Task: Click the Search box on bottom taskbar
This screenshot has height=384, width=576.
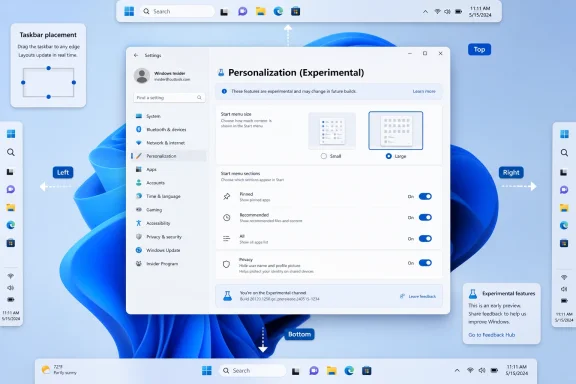Action: (x=252, y=370)
